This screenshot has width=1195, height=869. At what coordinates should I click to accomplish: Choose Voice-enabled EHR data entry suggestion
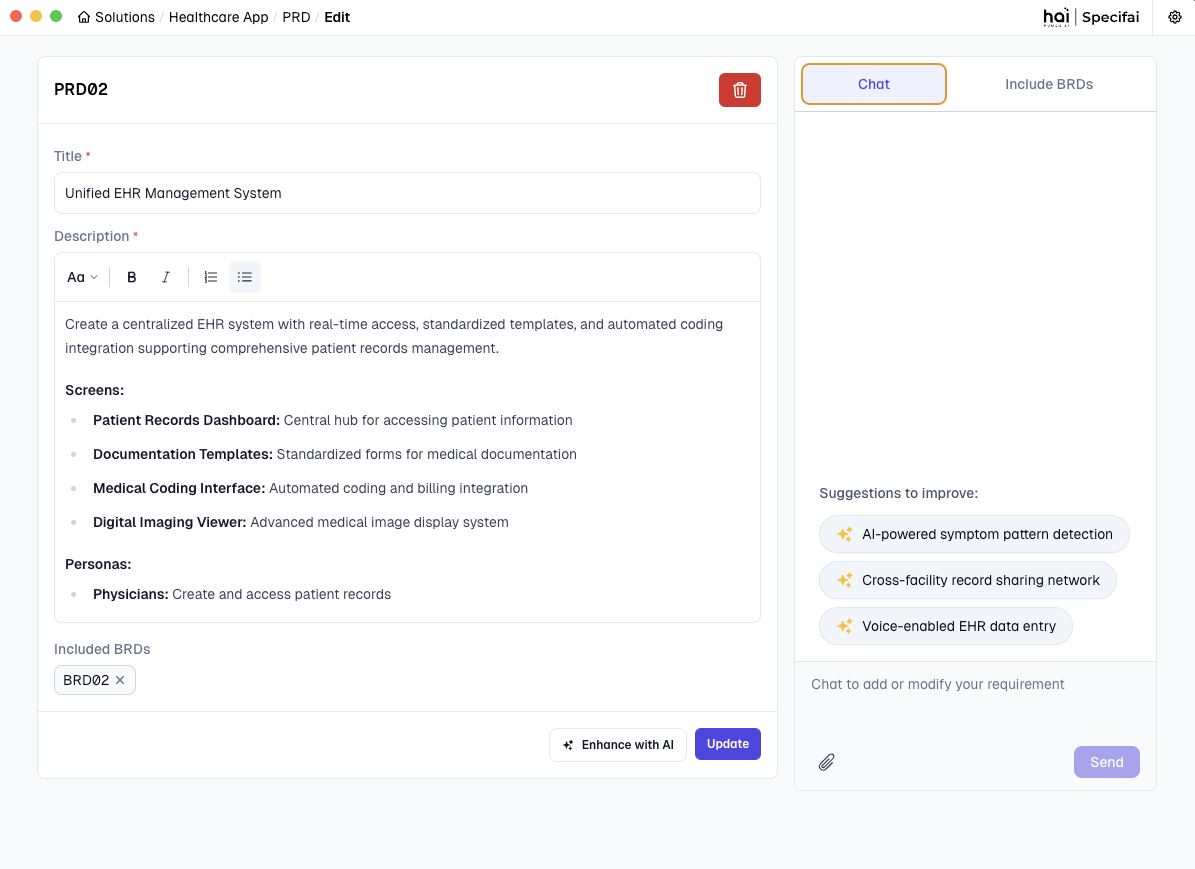click(x=945, y=626)
